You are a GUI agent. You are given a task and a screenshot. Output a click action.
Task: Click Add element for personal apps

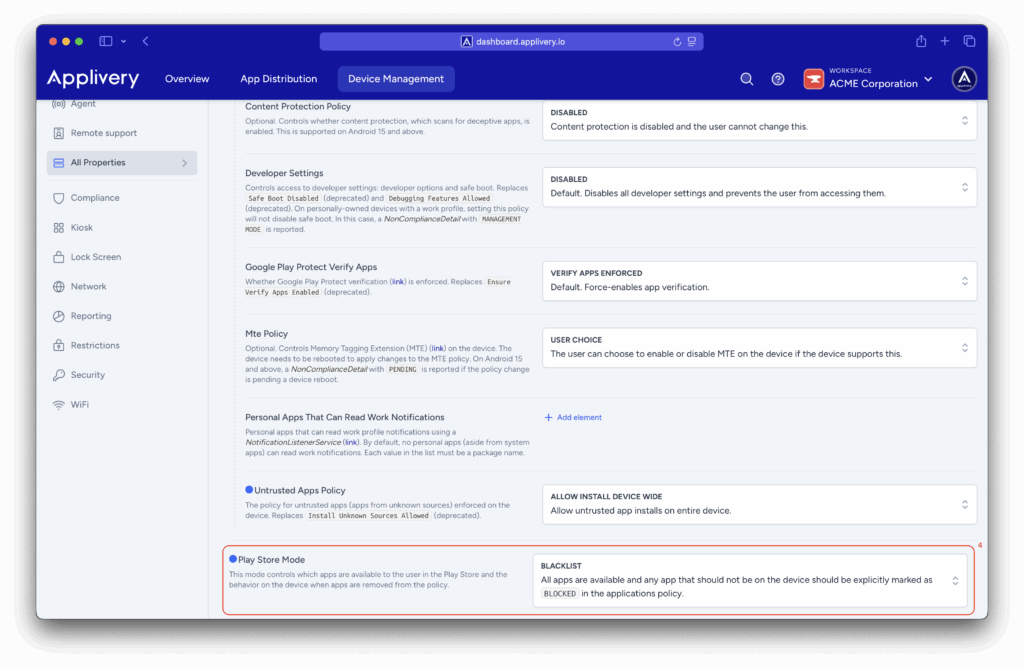[573, 417]
